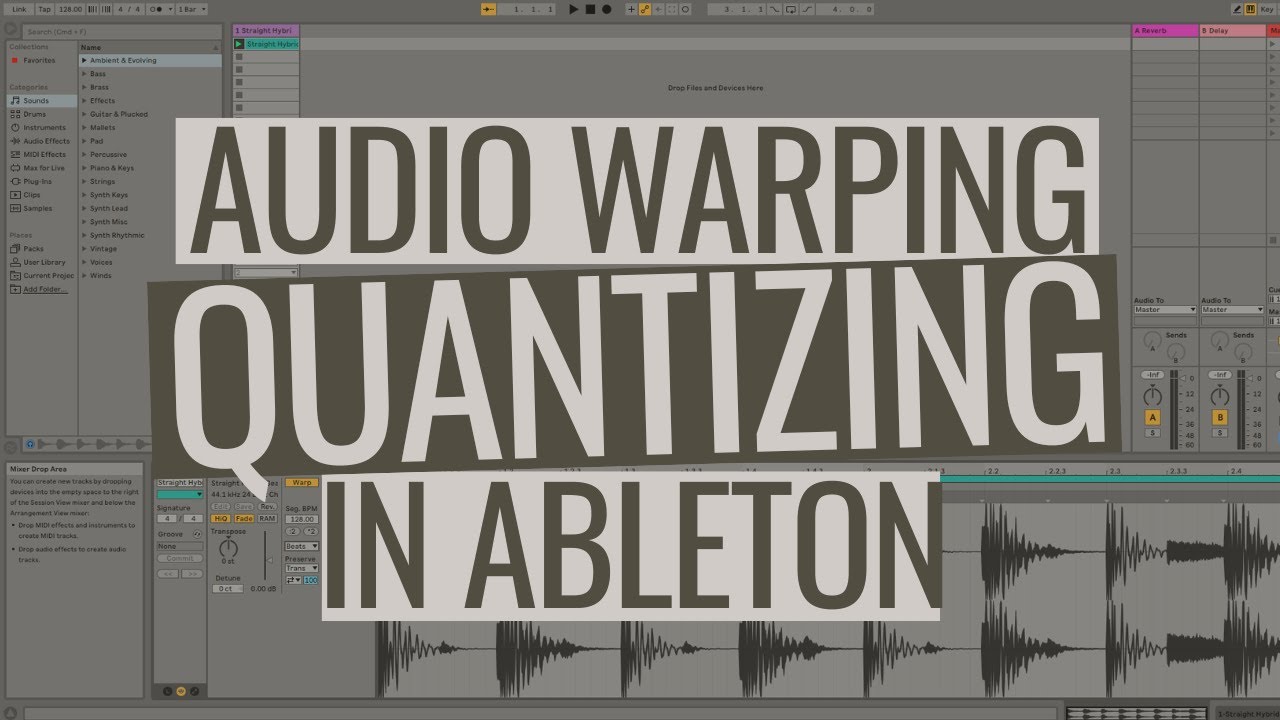
Task: Click the Favorites collection
Action: (x=39, y=60)
